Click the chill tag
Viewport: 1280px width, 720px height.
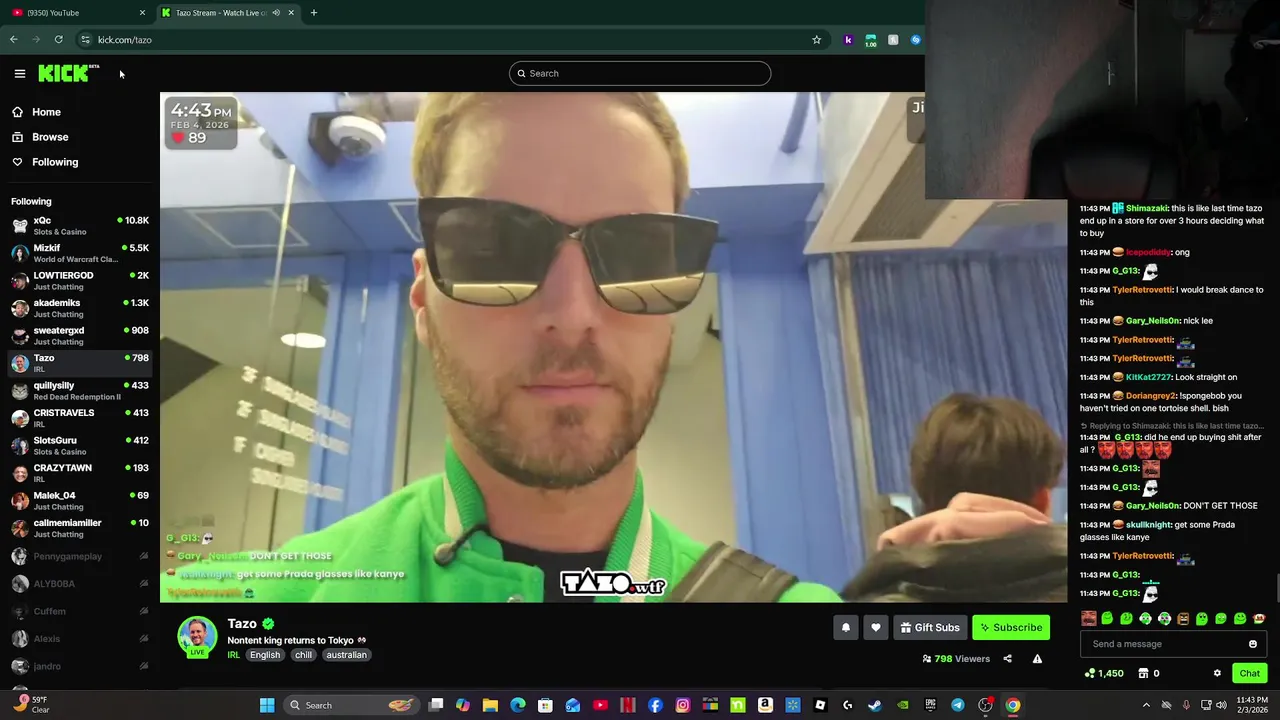point(303,655)
